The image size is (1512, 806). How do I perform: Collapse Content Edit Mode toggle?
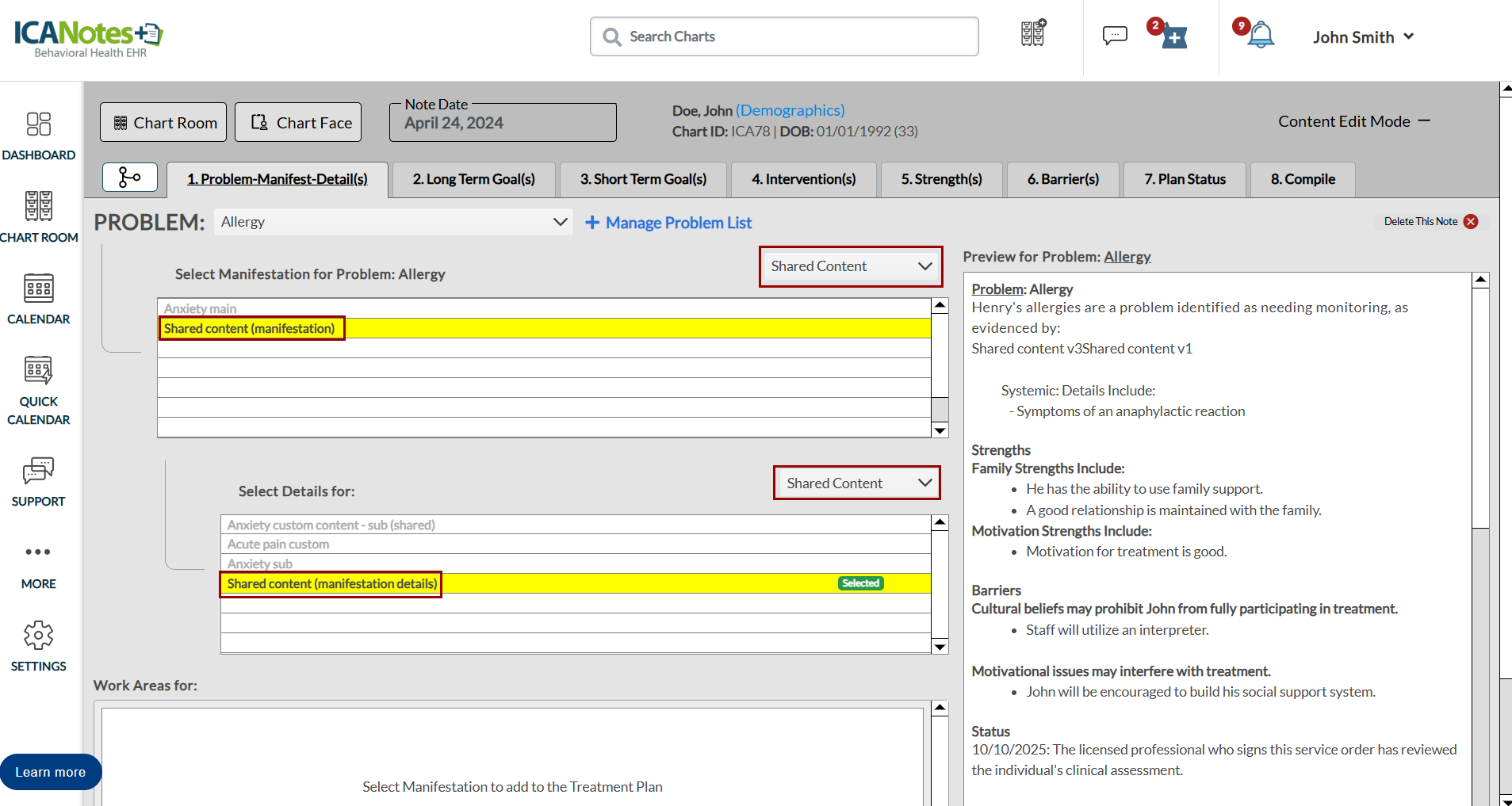point(1424,121)
